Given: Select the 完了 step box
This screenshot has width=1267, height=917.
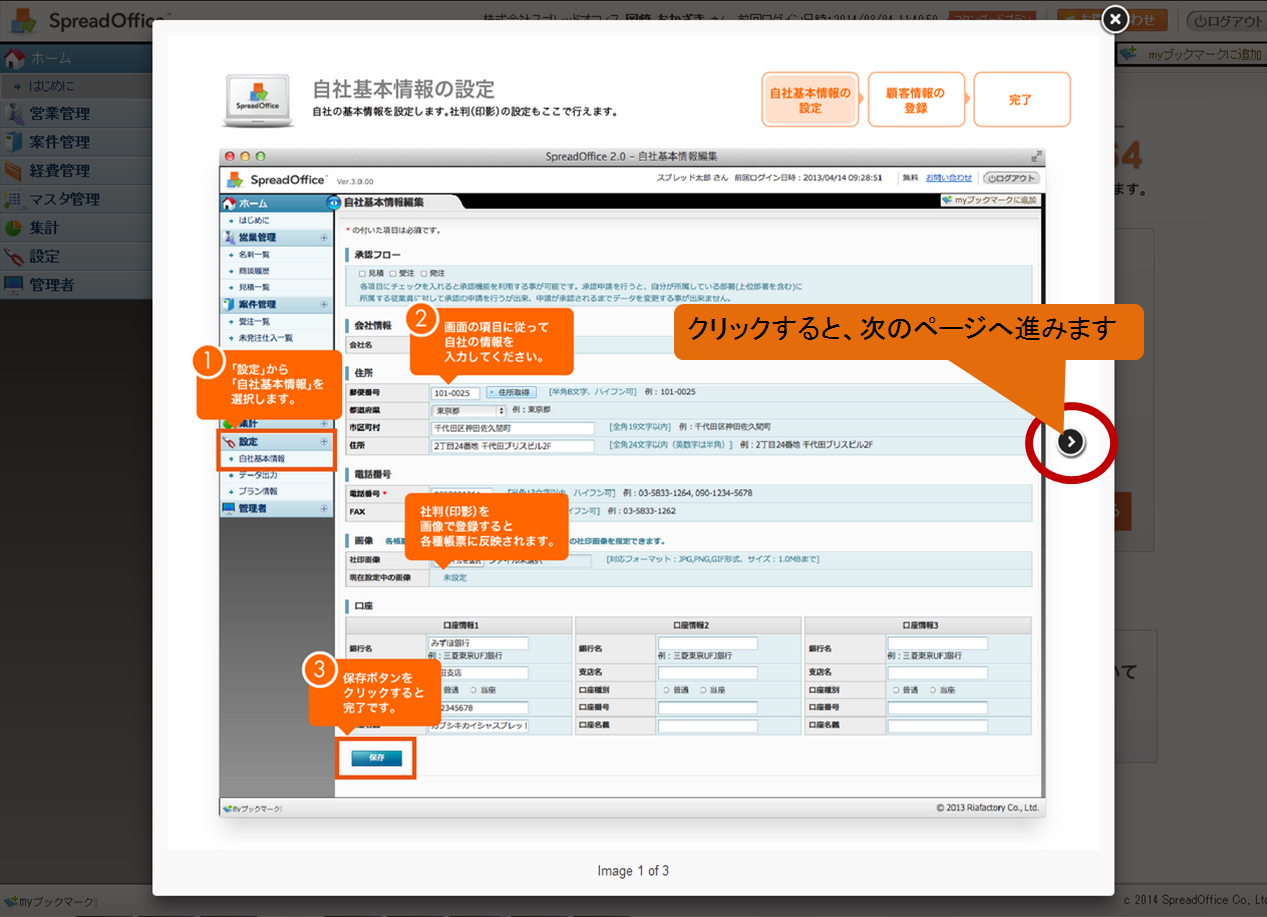Looking at the screenshot, I should (1021, 100).
